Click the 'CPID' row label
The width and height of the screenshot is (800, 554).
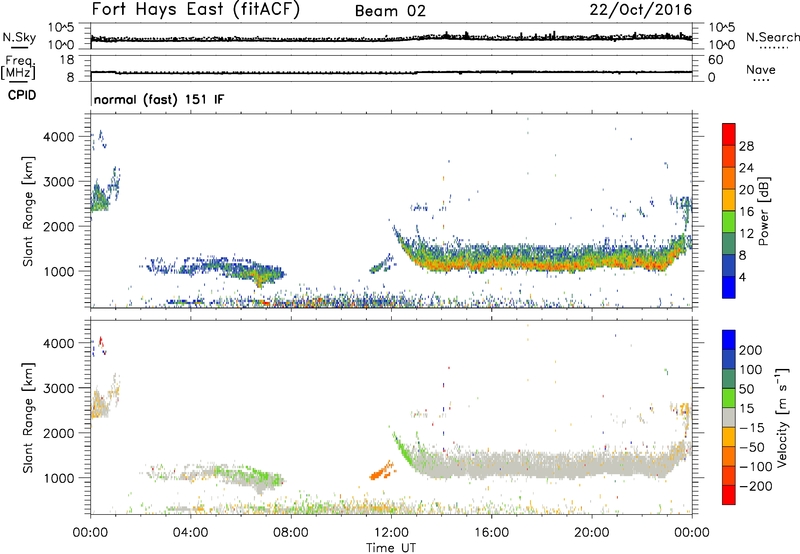(22, 95)
